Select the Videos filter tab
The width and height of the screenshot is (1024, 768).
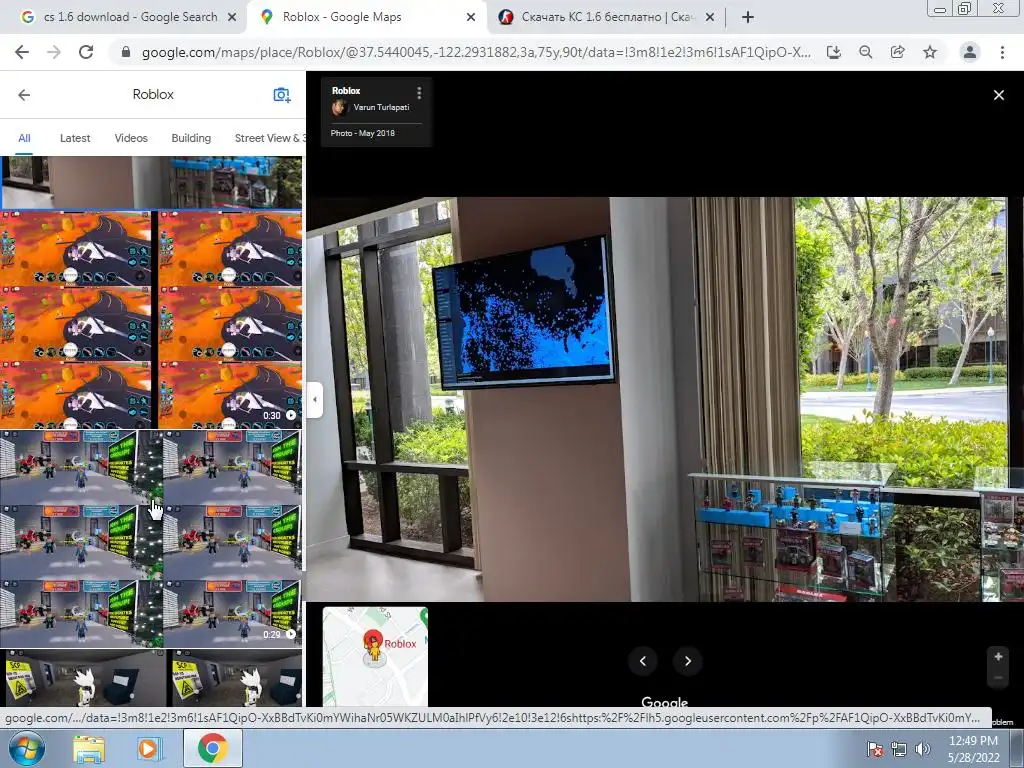tap(131, 138)
